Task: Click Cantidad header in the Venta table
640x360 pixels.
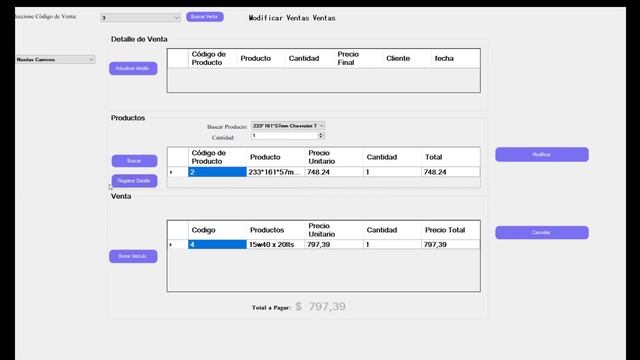Action: click(x=392, y=230)
